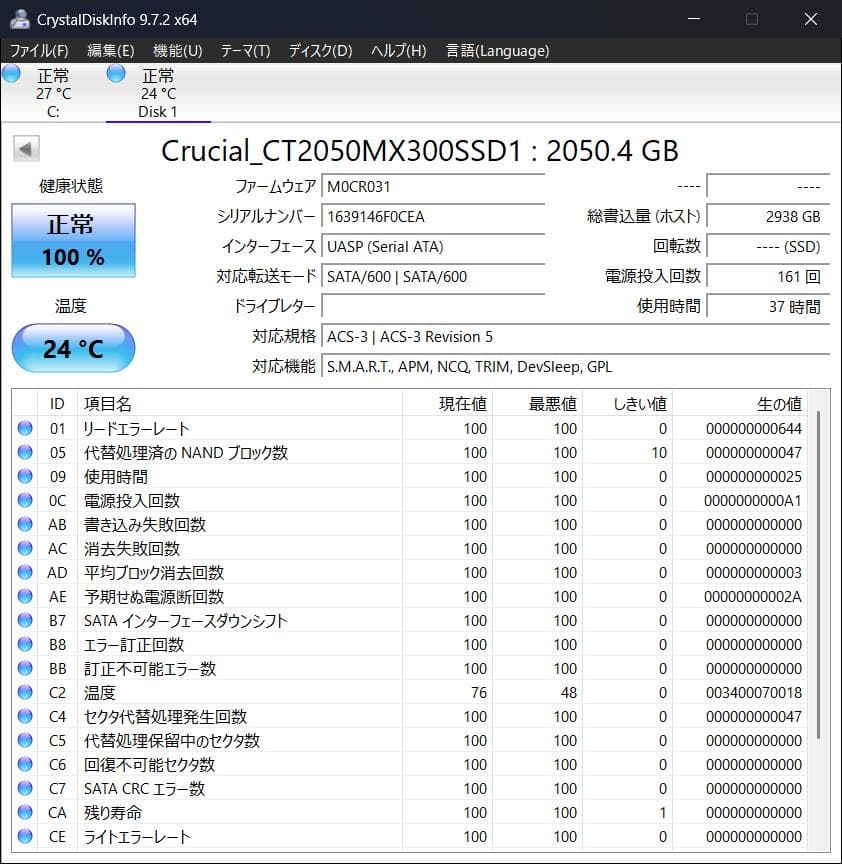This screenshot has width=842, height=864.
Task: Click the status icon for 電源投入回数
Action: (x=24, y=501)
